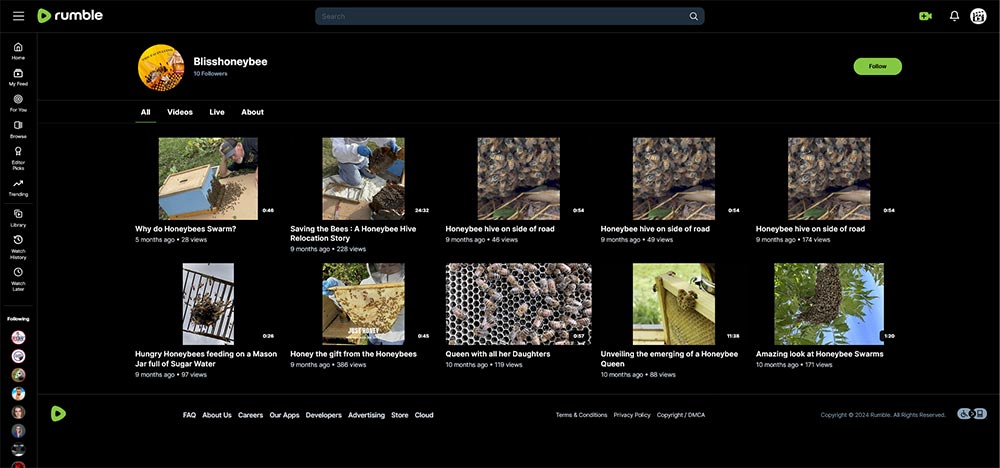Screen dimensions: 1000x468
Task: Click the Blisshoneybee channel avatar
Action: coord(161,68)
